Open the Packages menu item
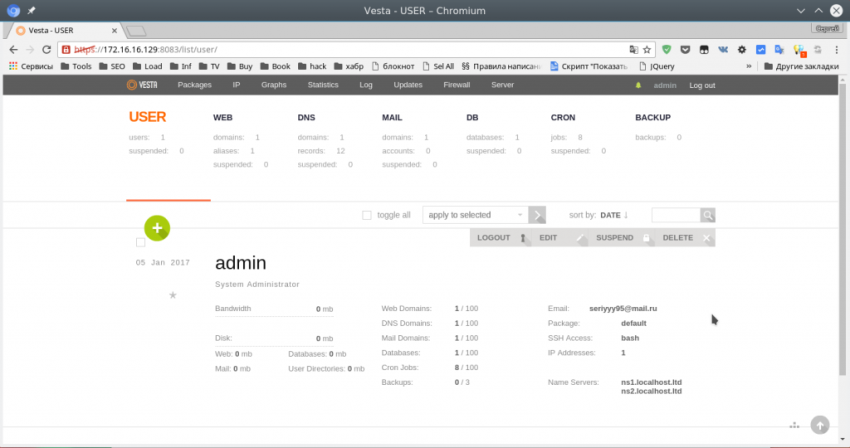 click(x=194, y=85)
